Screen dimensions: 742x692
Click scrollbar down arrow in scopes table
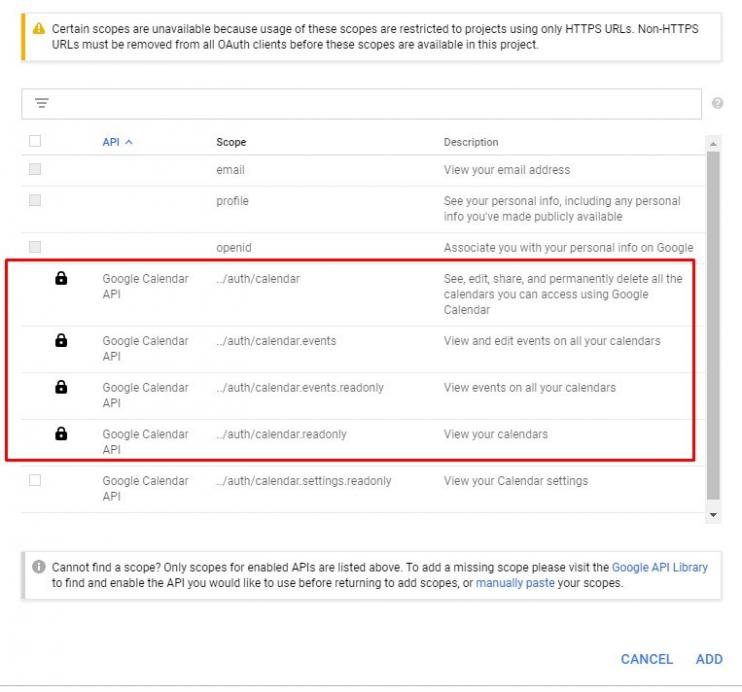pos(713,514)
